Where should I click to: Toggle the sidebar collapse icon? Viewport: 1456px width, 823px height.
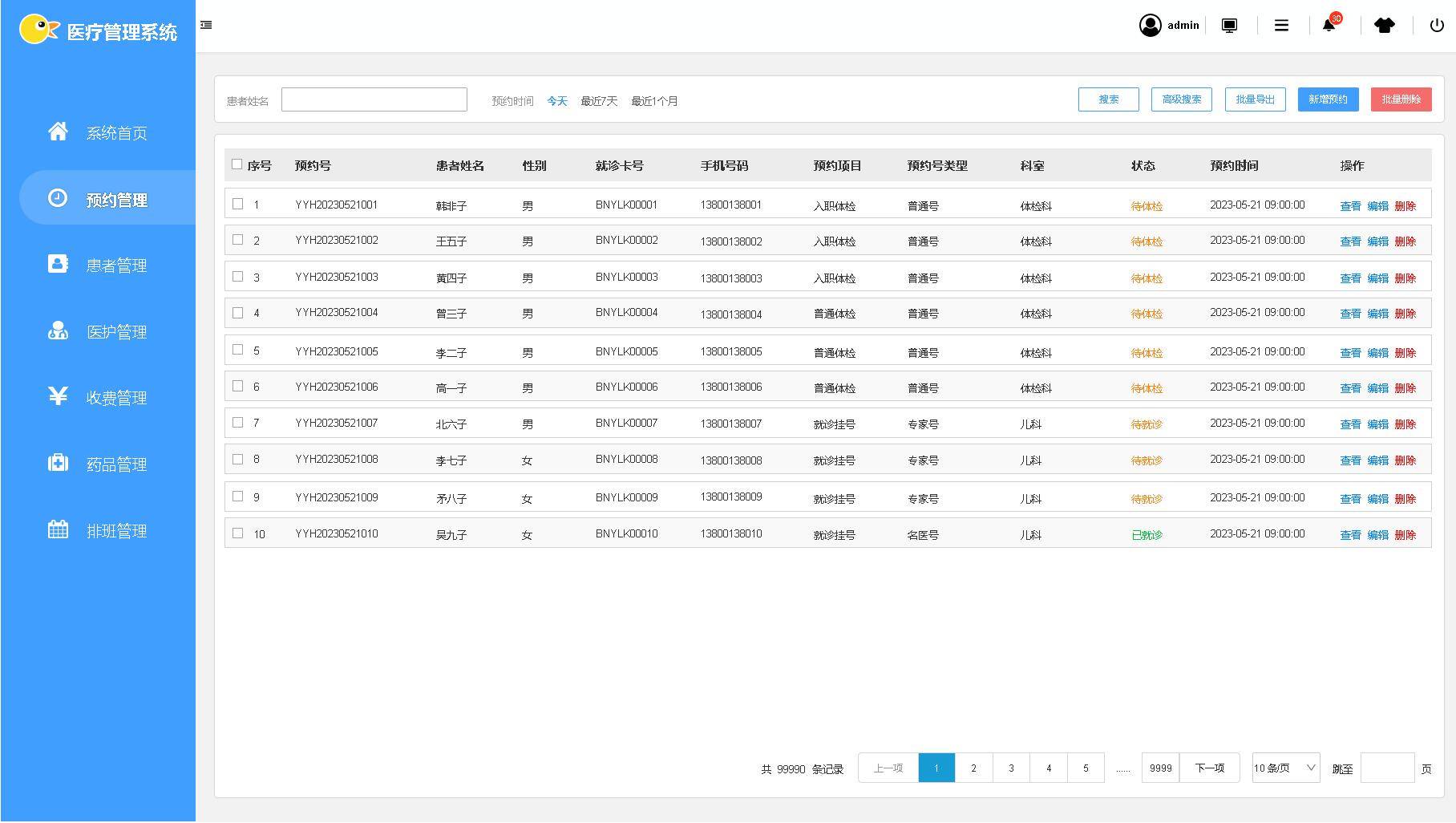coord(206,25)
